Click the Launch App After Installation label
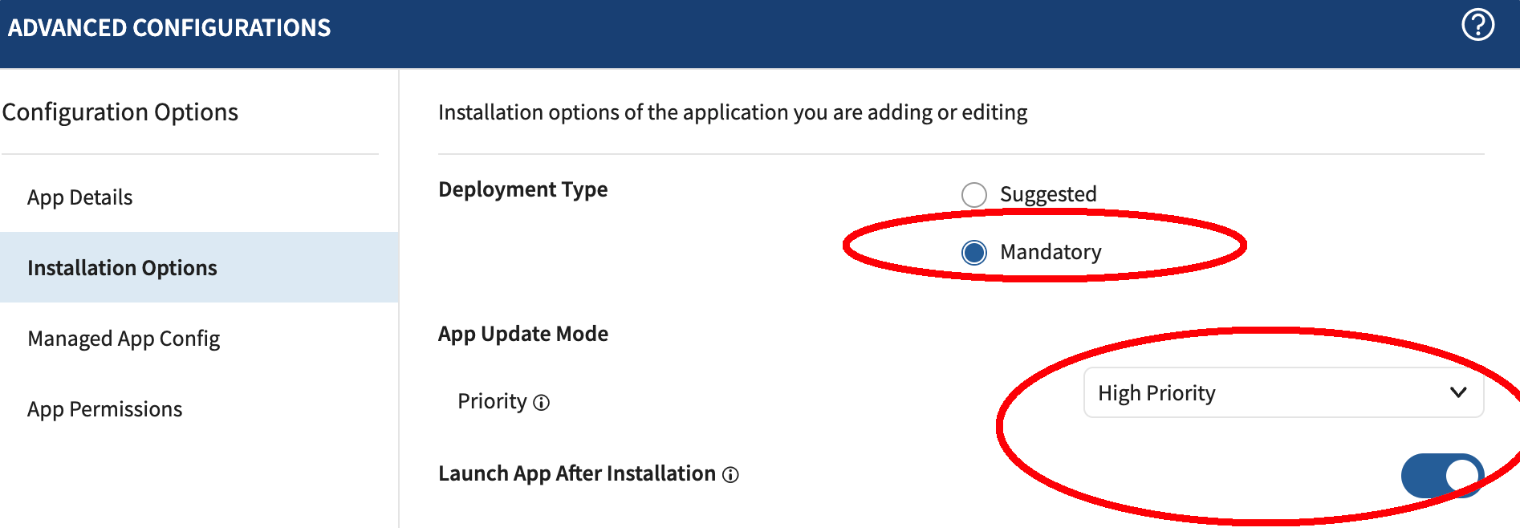The height and width of the screenshot is (528, 1520). click(577, 473)
